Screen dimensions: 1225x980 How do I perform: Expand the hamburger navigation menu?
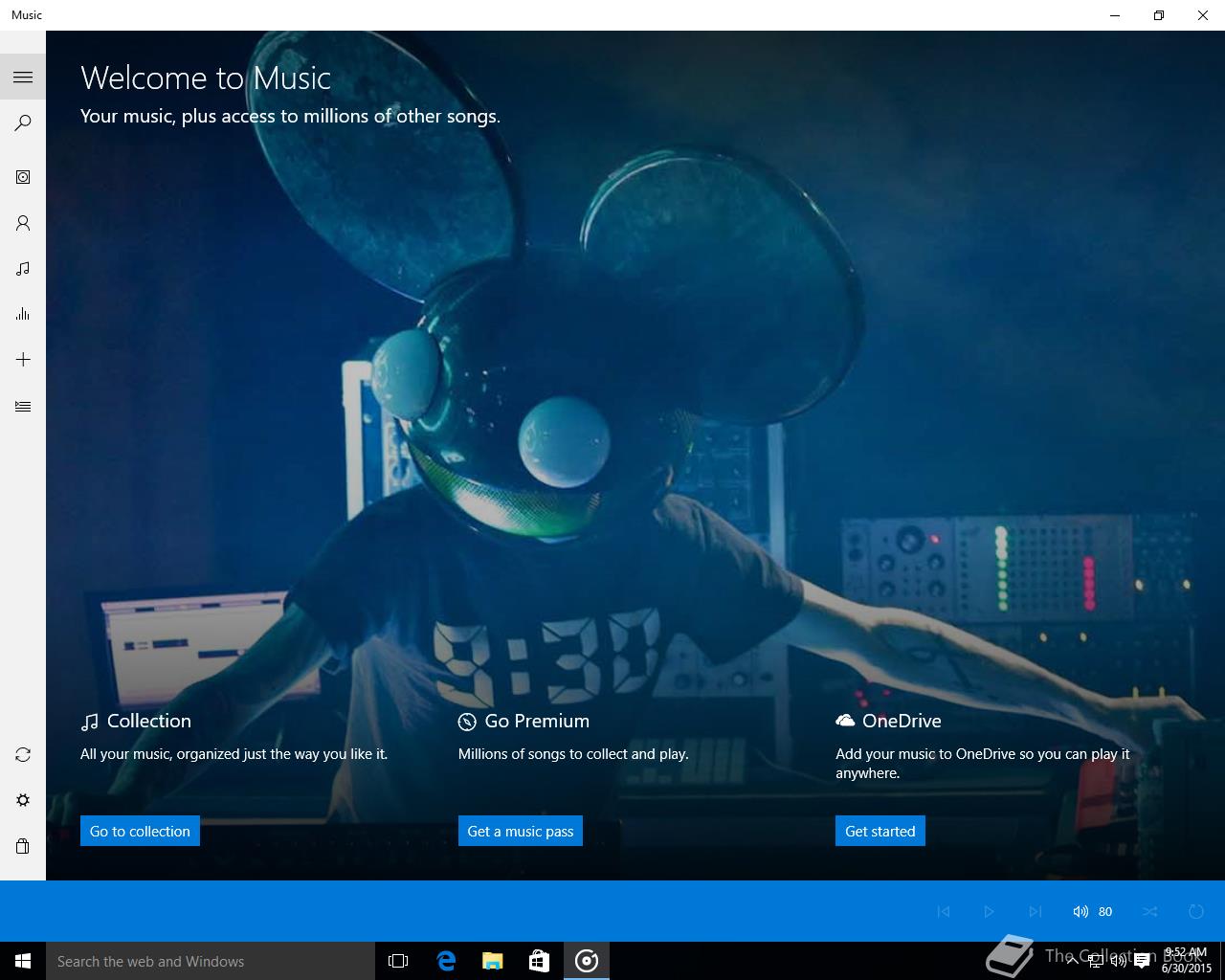pyautogui.click(x=23, y=78)
